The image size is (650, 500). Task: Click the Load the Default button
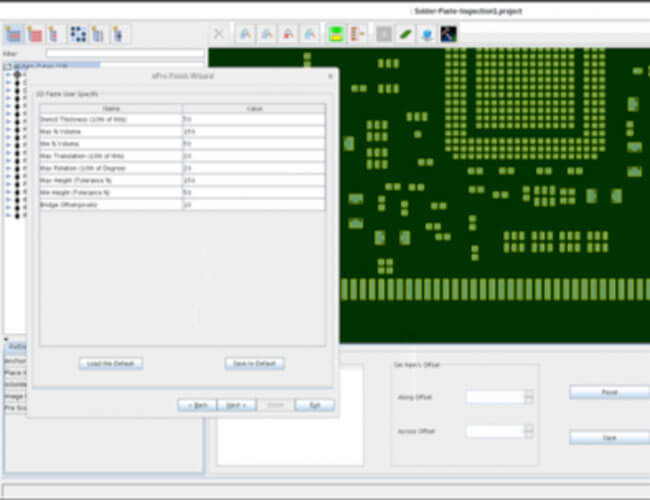pyautogui.click(x=111, y=363)
